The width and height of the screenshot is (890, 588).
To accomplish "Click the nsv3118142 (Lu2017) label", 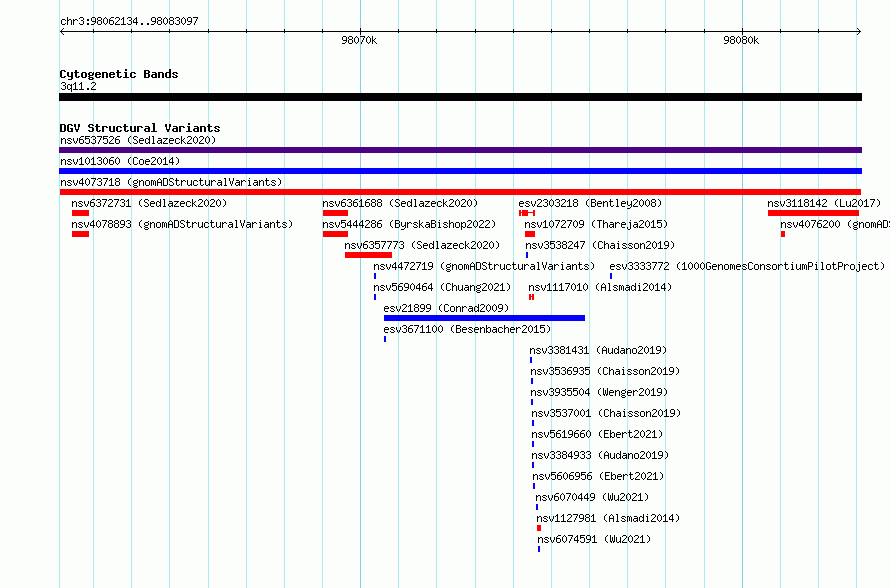I will tap(824, 203).
